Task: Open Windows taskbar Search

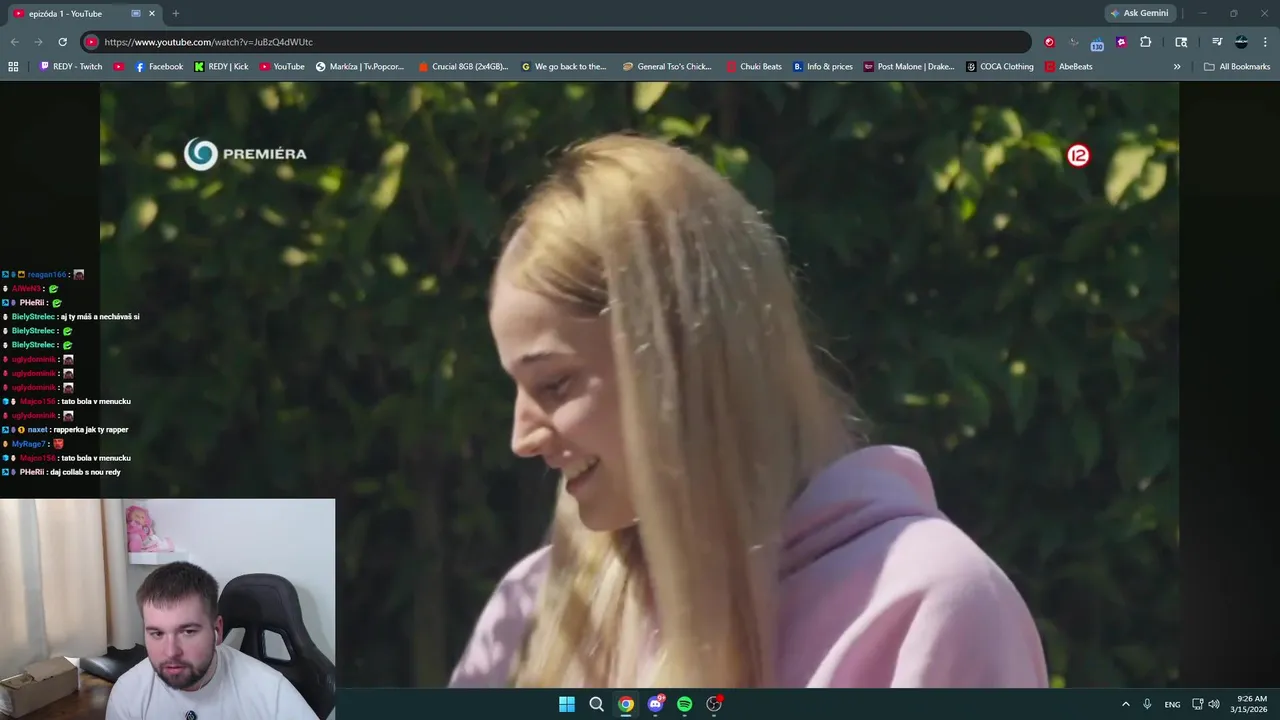Action: (x=596, y=704)
